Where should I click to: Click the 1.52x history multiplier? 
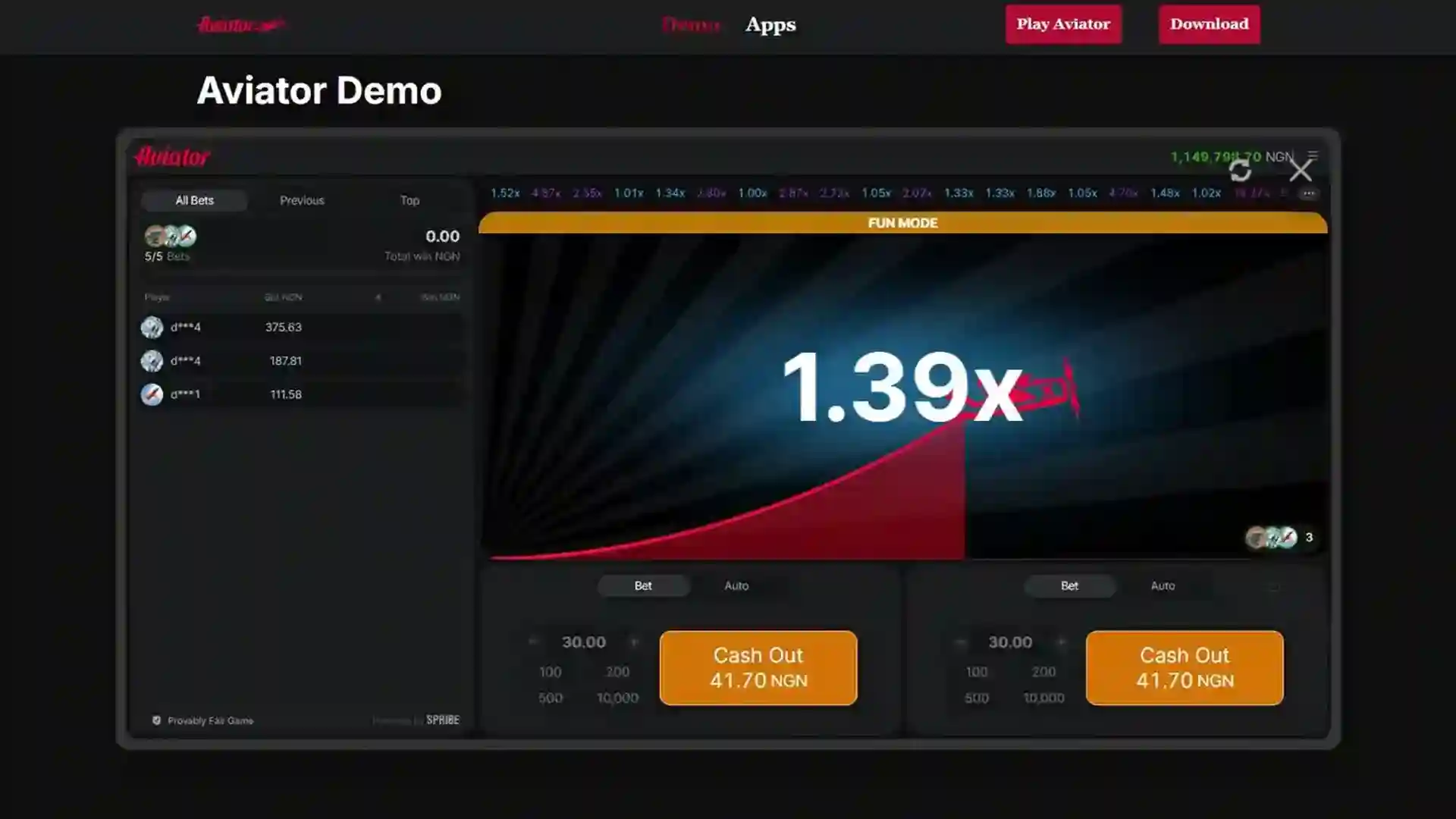[505, 193]
